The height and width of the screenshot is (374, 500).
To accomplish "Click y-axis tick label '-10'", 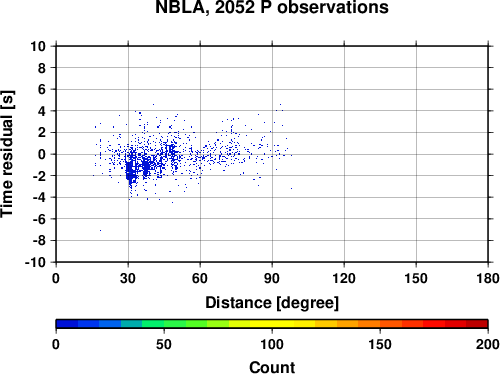I will (x=35, y=262).
